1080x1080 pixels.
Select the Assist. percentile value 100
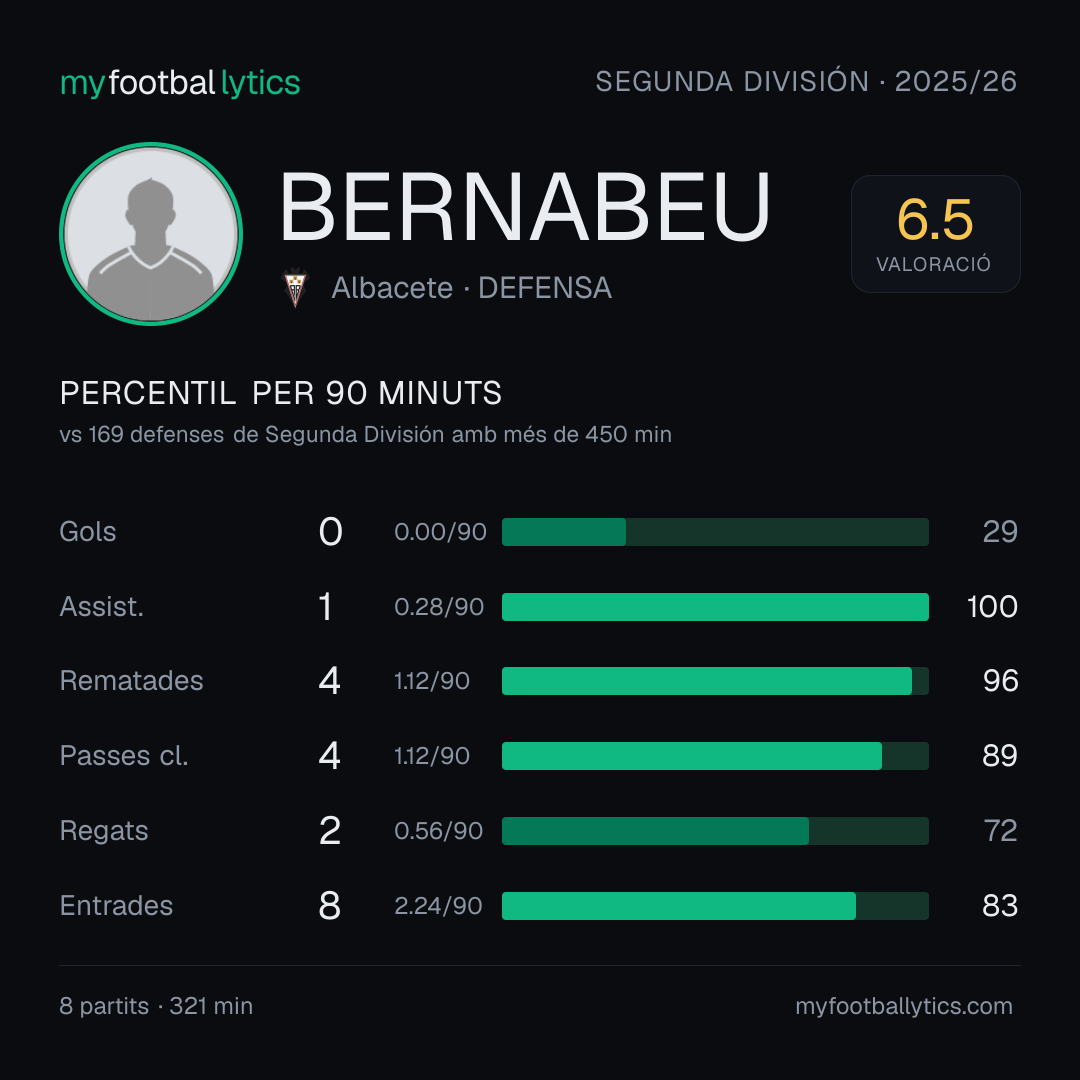coord(992,607)
